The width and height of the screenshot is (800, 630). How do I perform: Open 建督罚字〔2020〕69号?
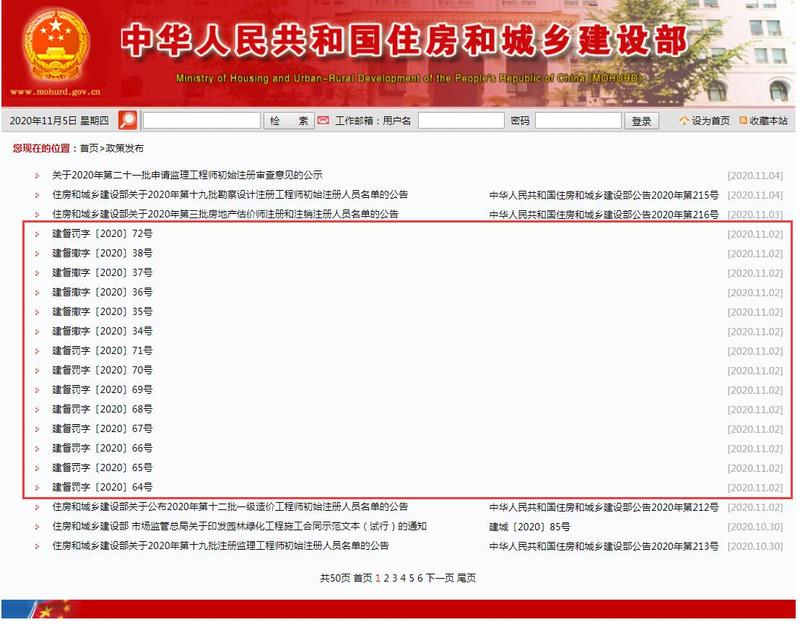(x=102, y=389)
